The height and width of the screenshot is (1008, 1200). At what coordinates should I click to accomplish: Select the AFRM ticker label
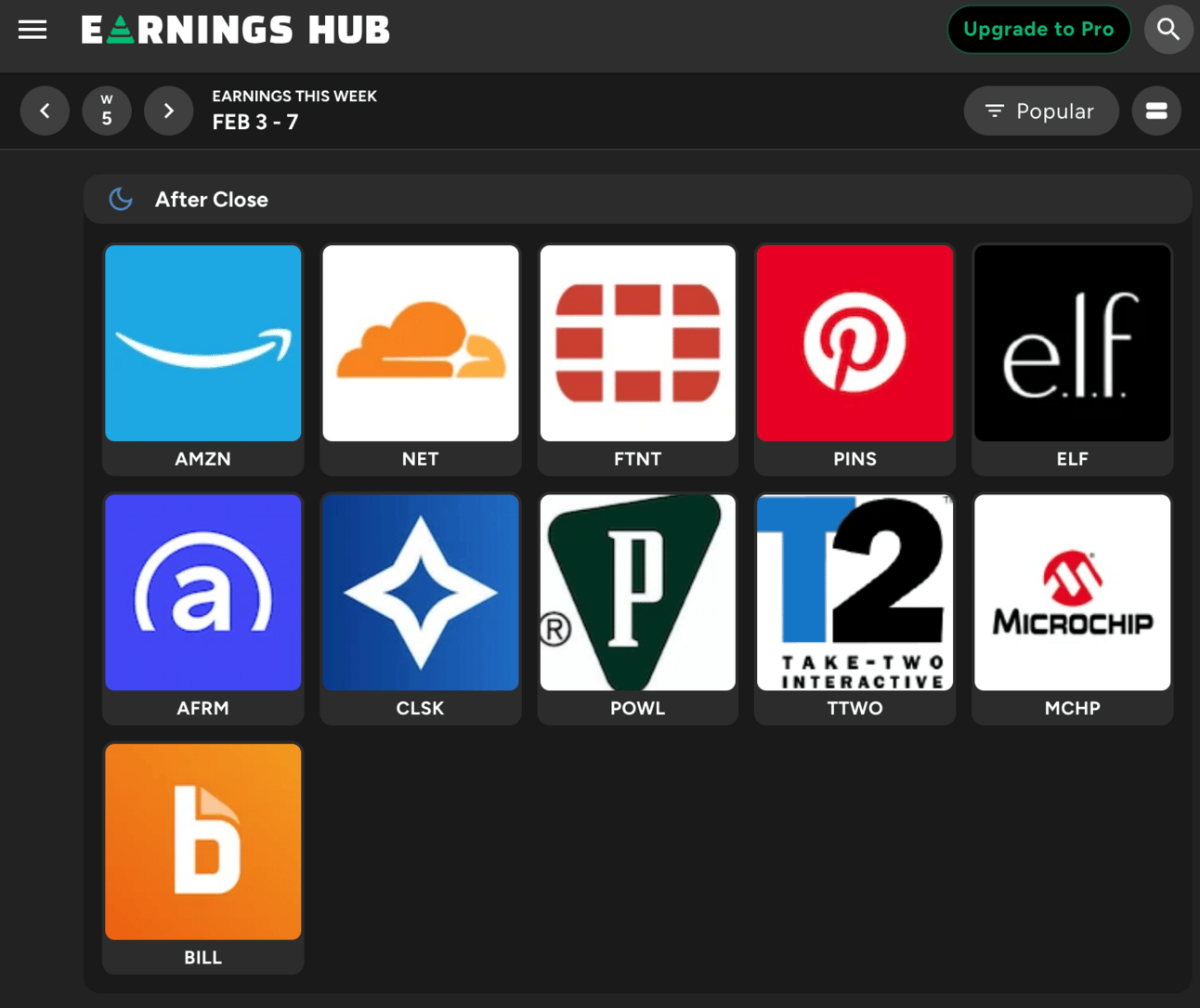coord(203,708)
